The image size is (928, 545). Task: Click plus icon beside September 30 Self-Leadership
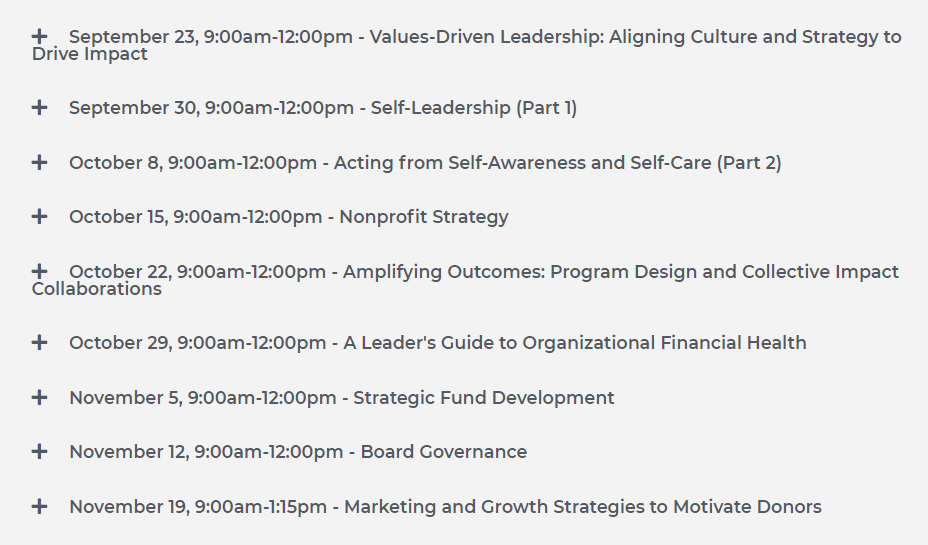tap(39, 108)
